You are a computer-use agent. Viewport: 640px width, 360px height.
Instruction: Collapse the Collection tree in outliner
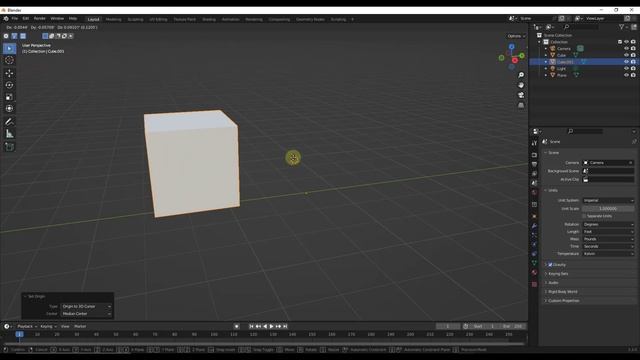[539, 42]
